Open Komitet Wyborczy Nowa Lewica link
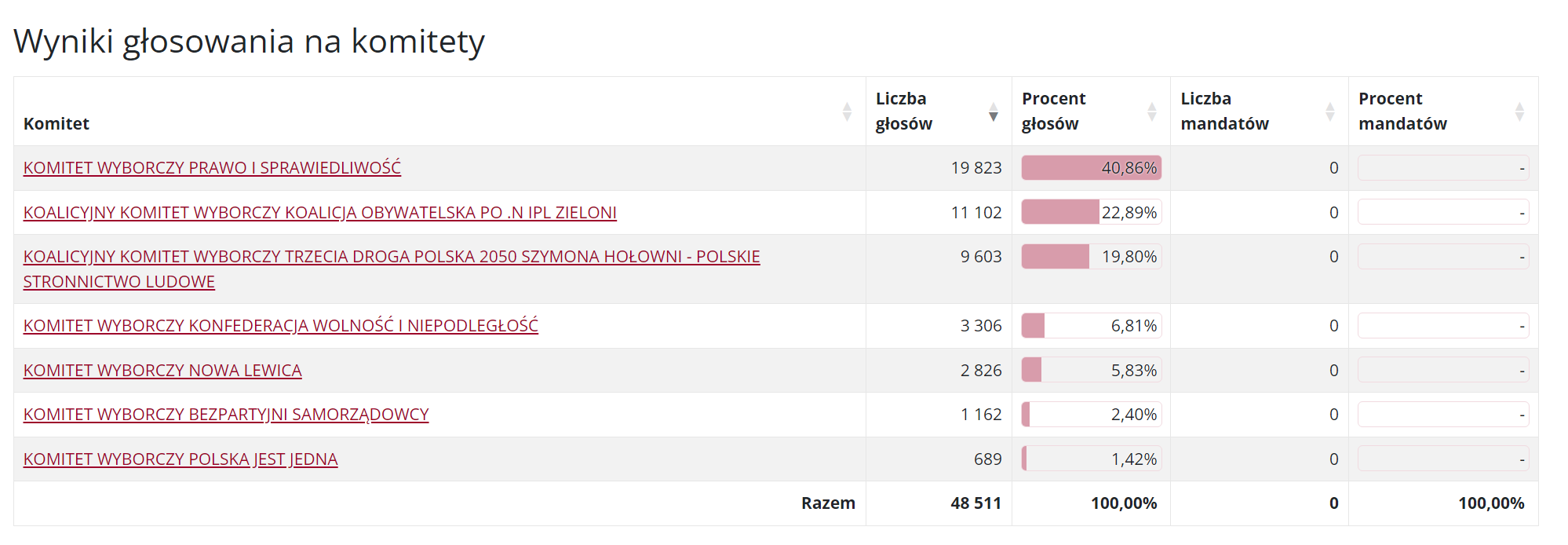 [x=162, y=371]
